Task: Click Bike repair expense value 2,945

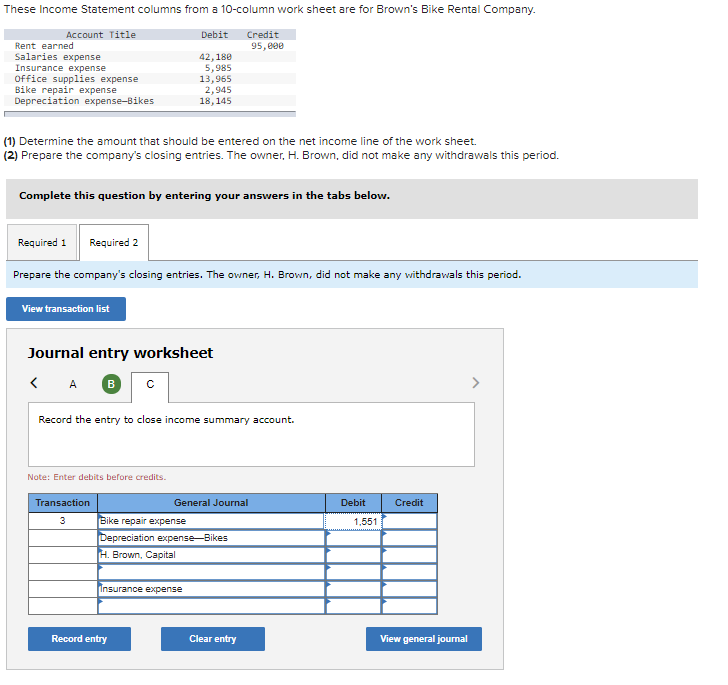Action: (218, 90)
